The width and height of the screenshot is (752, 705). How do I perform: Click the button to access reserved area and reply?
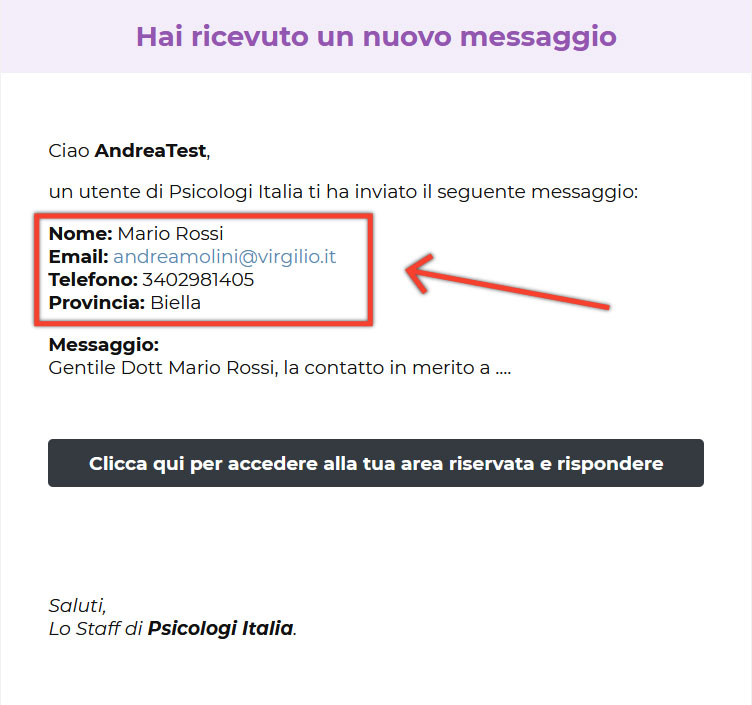tap(376, 463)
